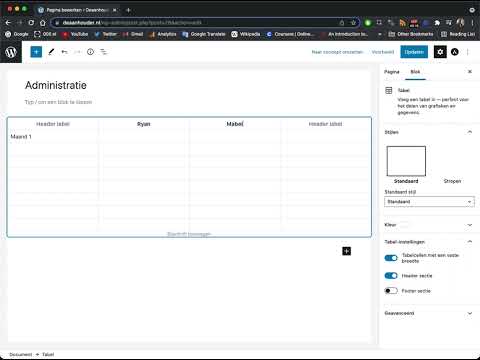
Task: Open Other Bookmarks folder
Action: pos(411,34)
